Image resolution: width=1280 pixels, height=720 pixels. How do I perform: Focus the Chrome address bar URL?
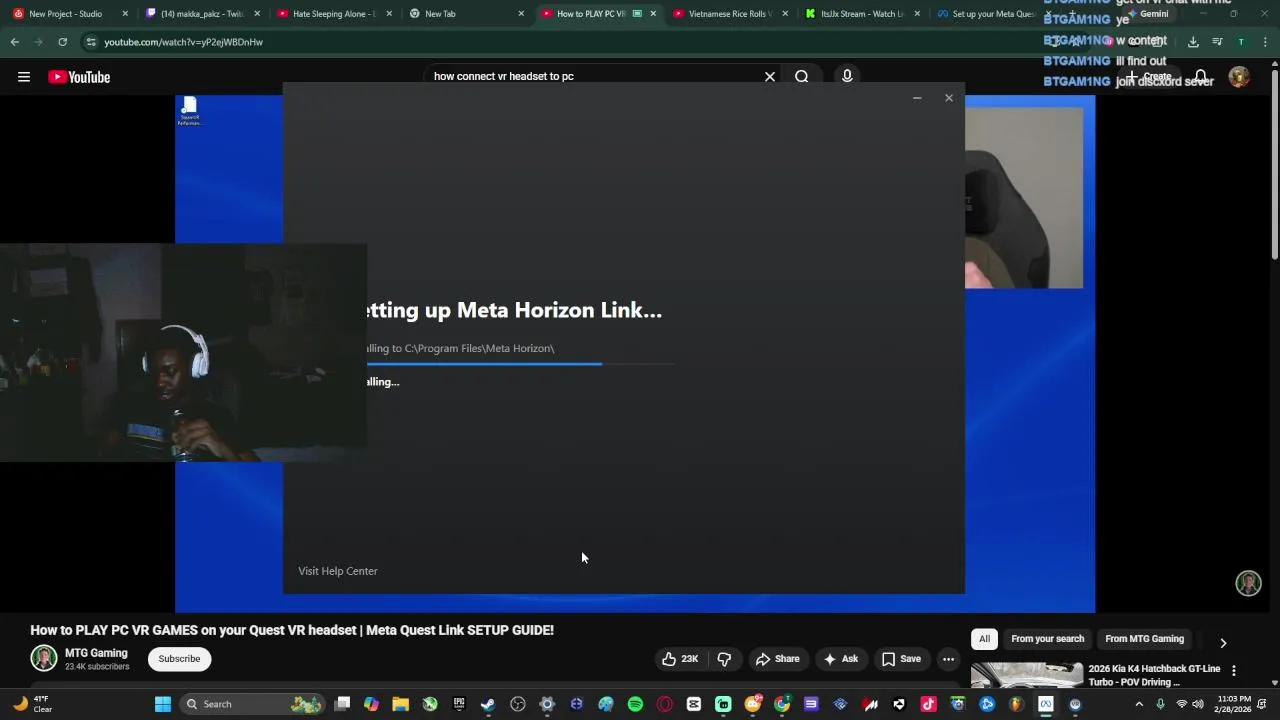click(183, 42)
